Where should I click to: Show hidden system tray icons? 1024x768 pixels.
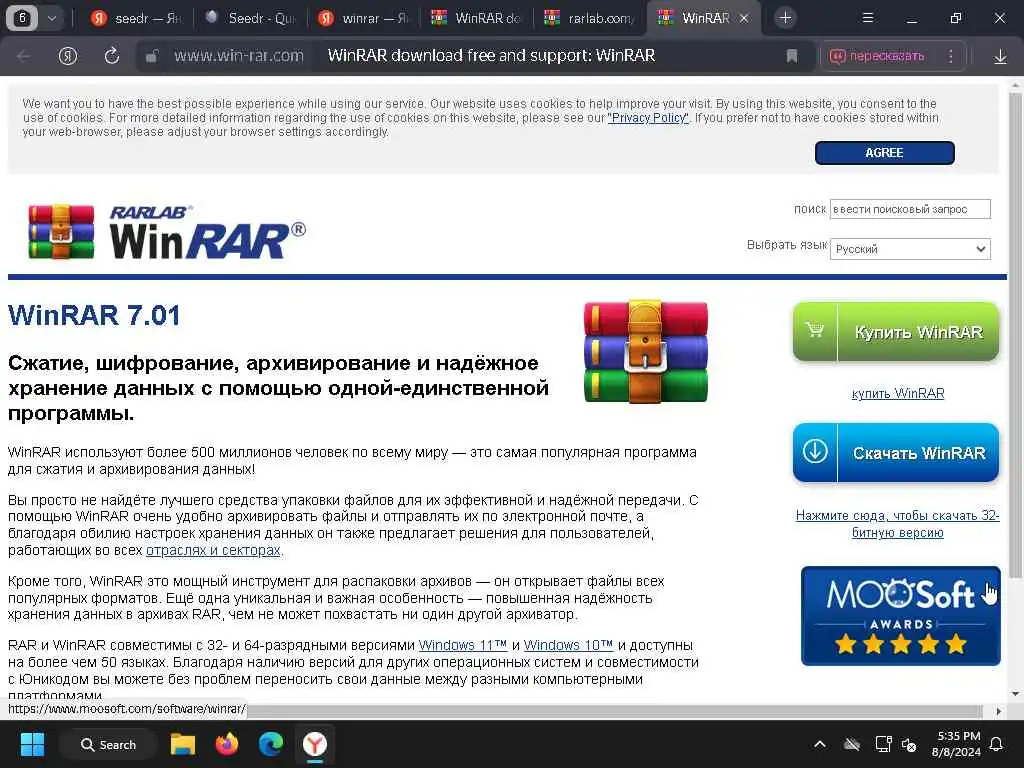(x=820, y=744)
